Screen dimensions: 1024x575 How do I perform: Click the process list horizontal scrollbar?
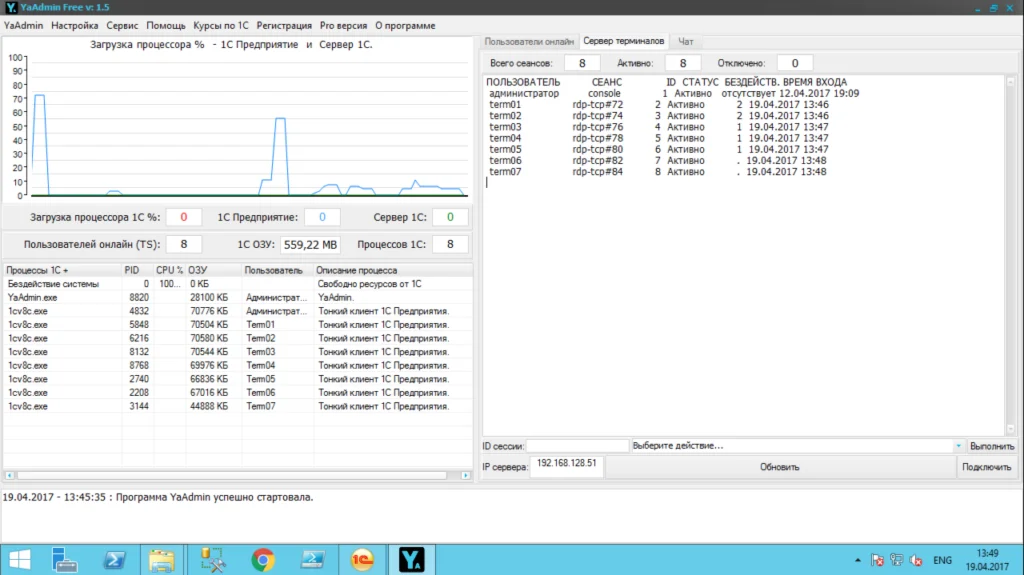point(237,474)
